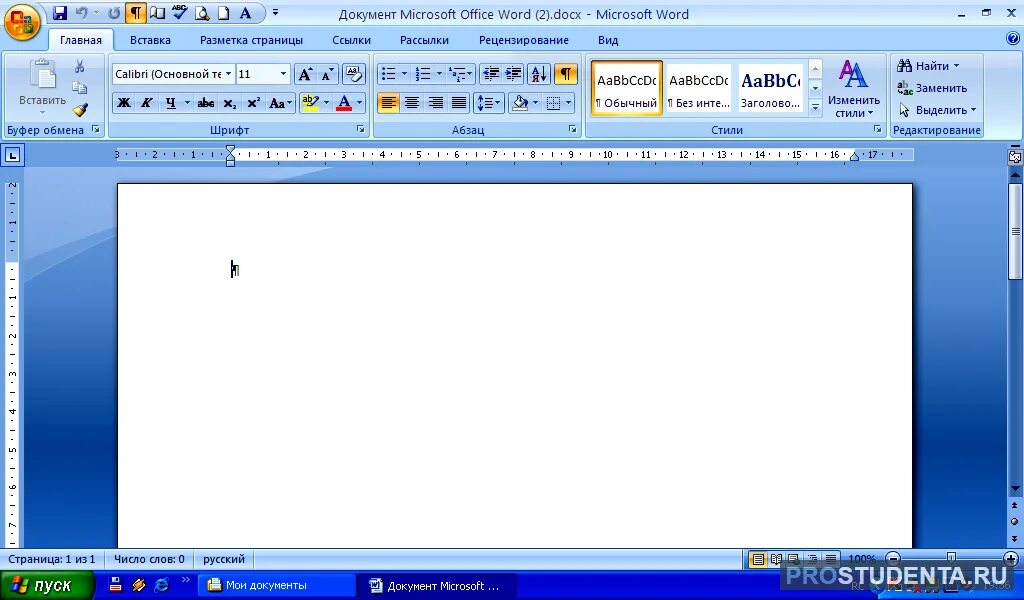1024x600 pixels.
Task: Save the document via quick access floppy icon
Action: point(60,13)
